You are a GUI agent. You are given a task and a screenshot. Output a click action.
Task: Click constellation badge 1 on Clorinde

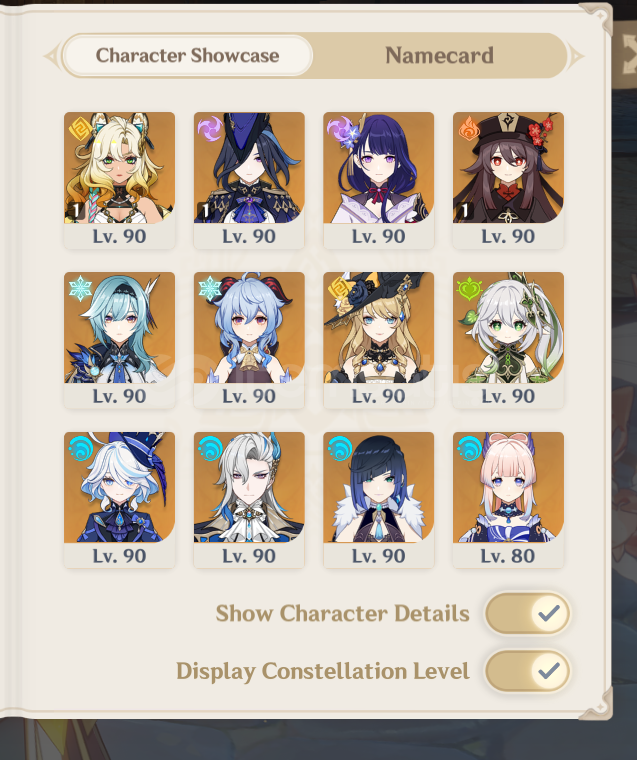(x=205, y=210)
